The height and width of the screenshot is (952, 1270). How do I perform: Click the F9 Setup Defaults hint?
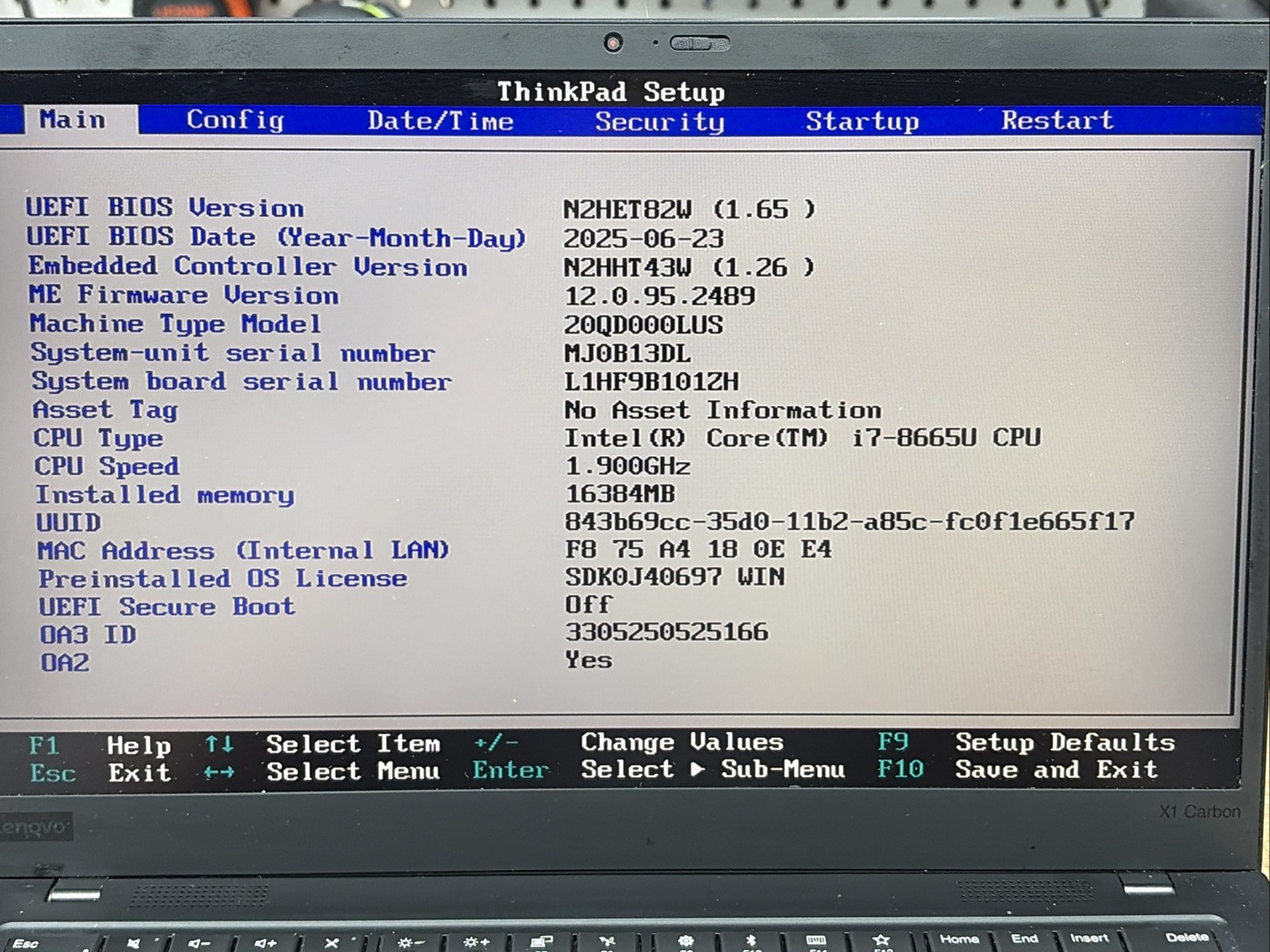pos(1026,742)
